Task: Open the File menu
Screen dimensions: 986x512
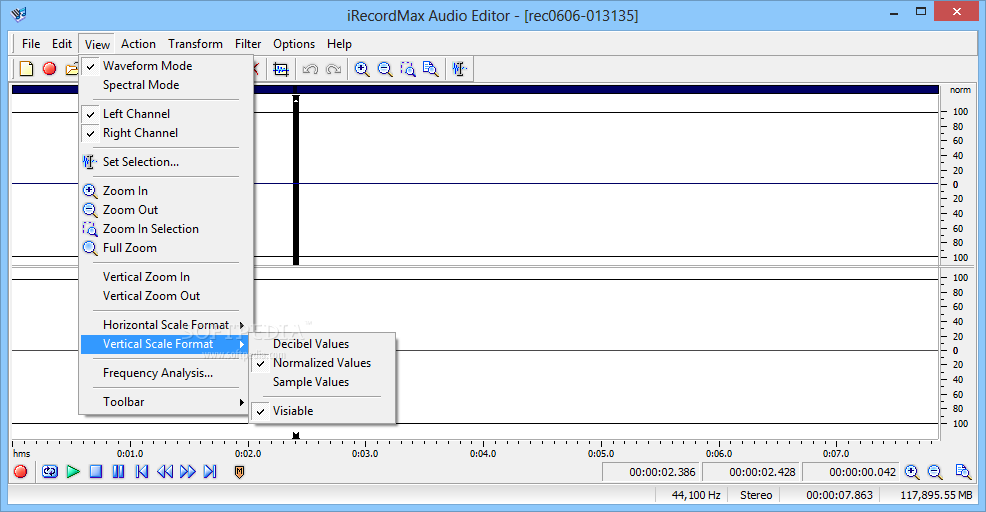Action: click(31, 44)
